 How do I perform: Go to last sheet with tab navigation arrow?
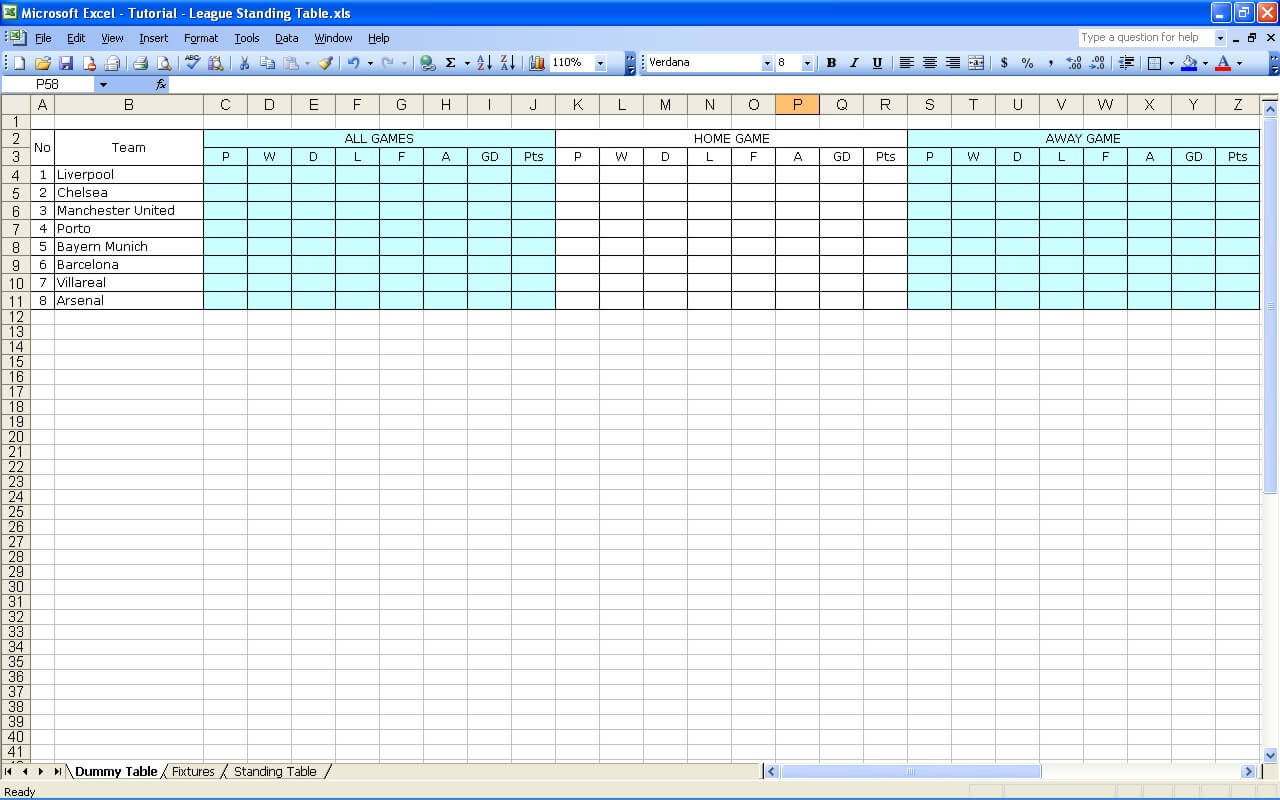click(58, 772)
